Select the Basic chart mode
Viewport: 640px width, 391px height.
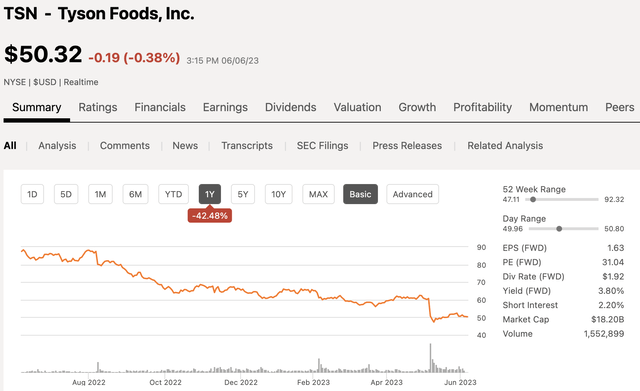click(360, 194)
